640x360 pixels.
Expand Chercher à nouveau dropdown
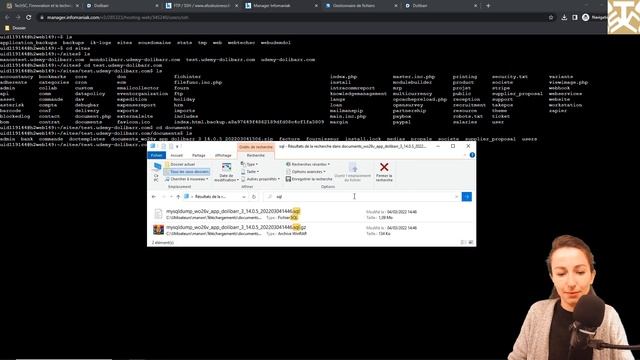(187, 179)
